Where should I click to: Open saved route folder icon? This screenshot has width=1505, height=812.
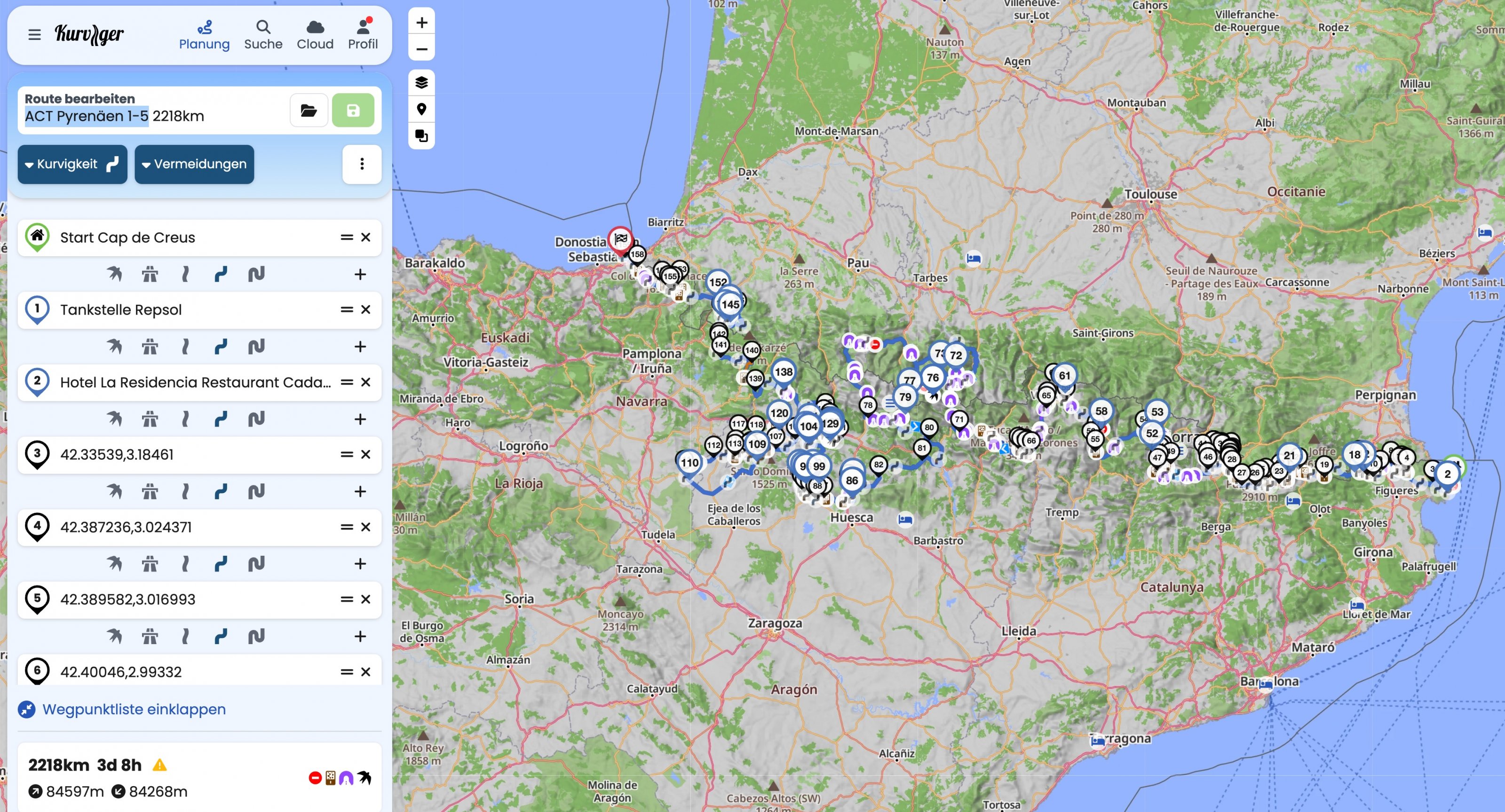[309, 110]
